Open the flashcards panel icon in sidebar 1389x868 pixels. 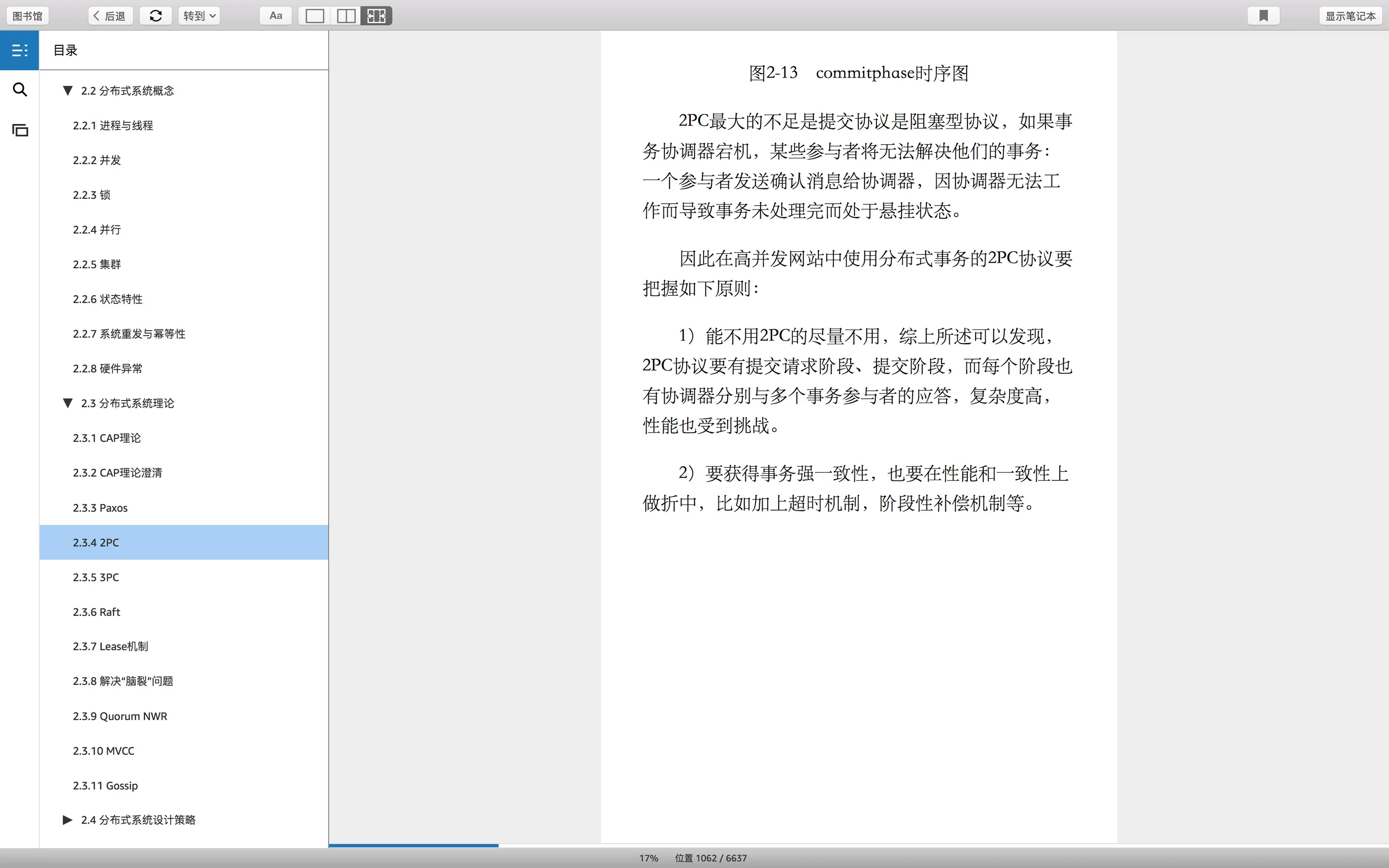pos(19,130)
